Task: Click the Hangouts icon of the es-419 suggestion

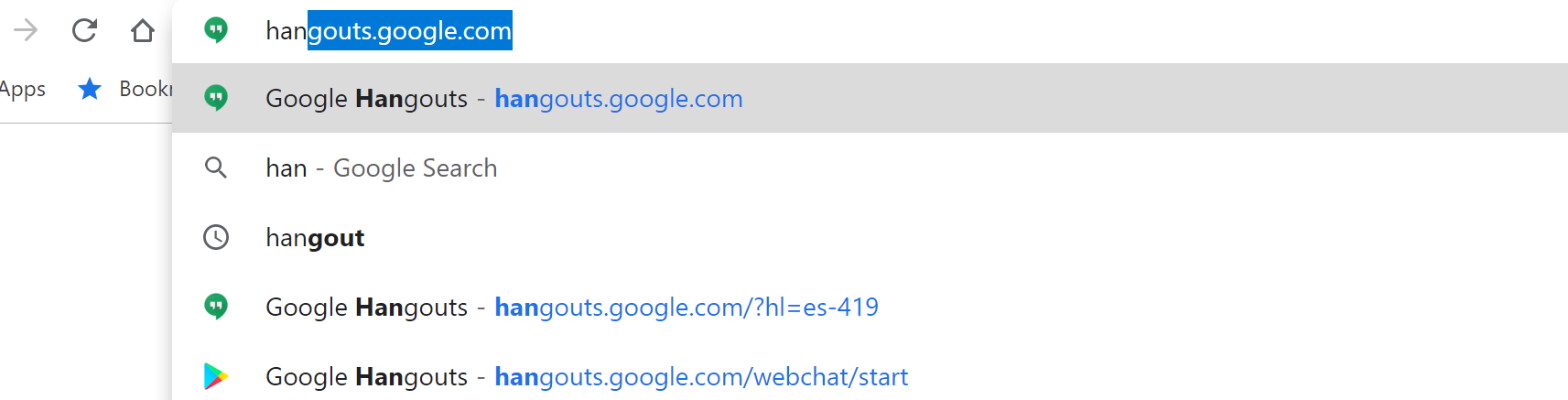Action: 216,307
